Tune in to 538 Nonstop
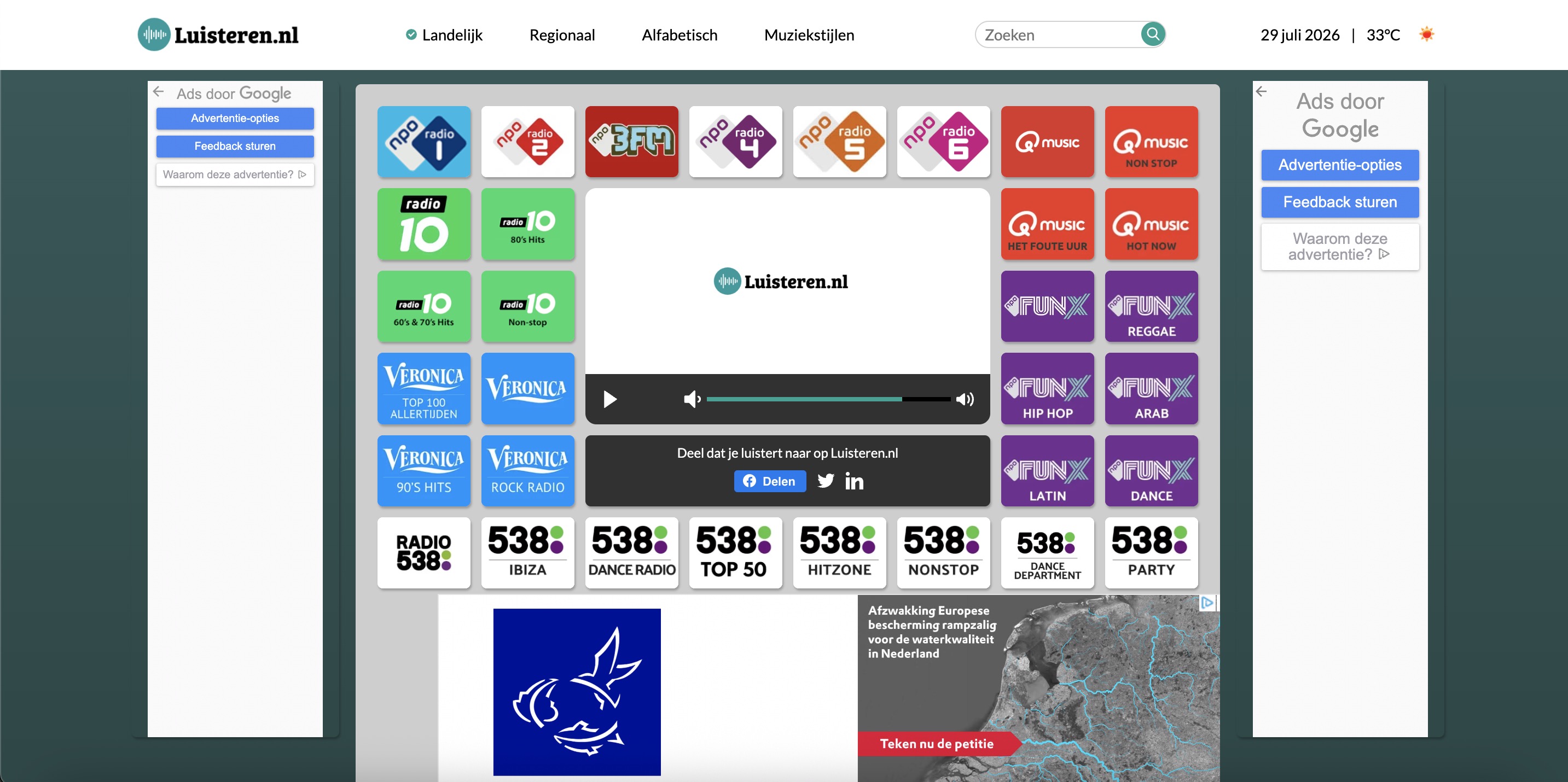Screen dimensions: 1568x782 tap(943, 552)
